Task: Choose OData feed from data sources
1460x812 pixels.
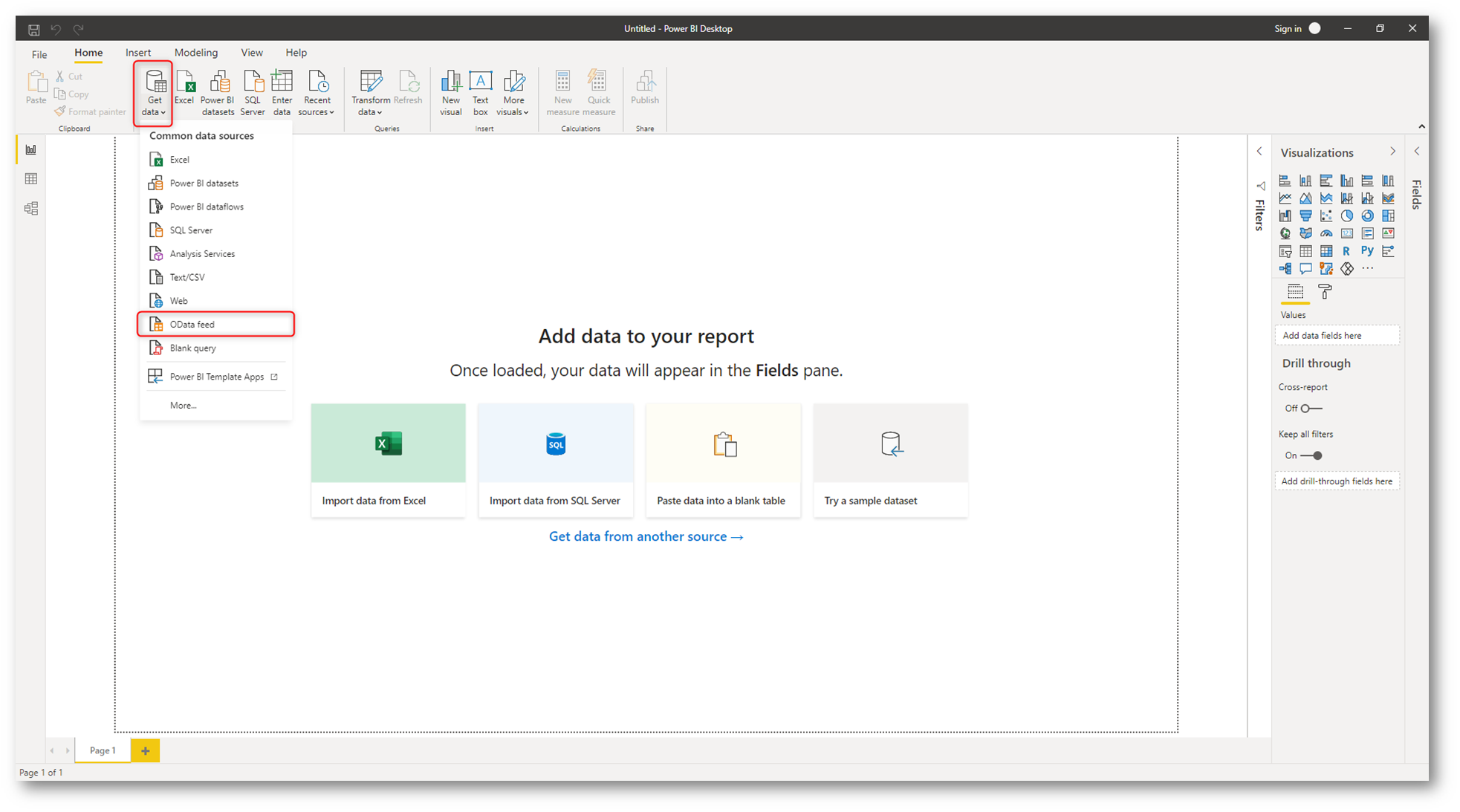Action: pyautogui.click(x=216, y=325)
